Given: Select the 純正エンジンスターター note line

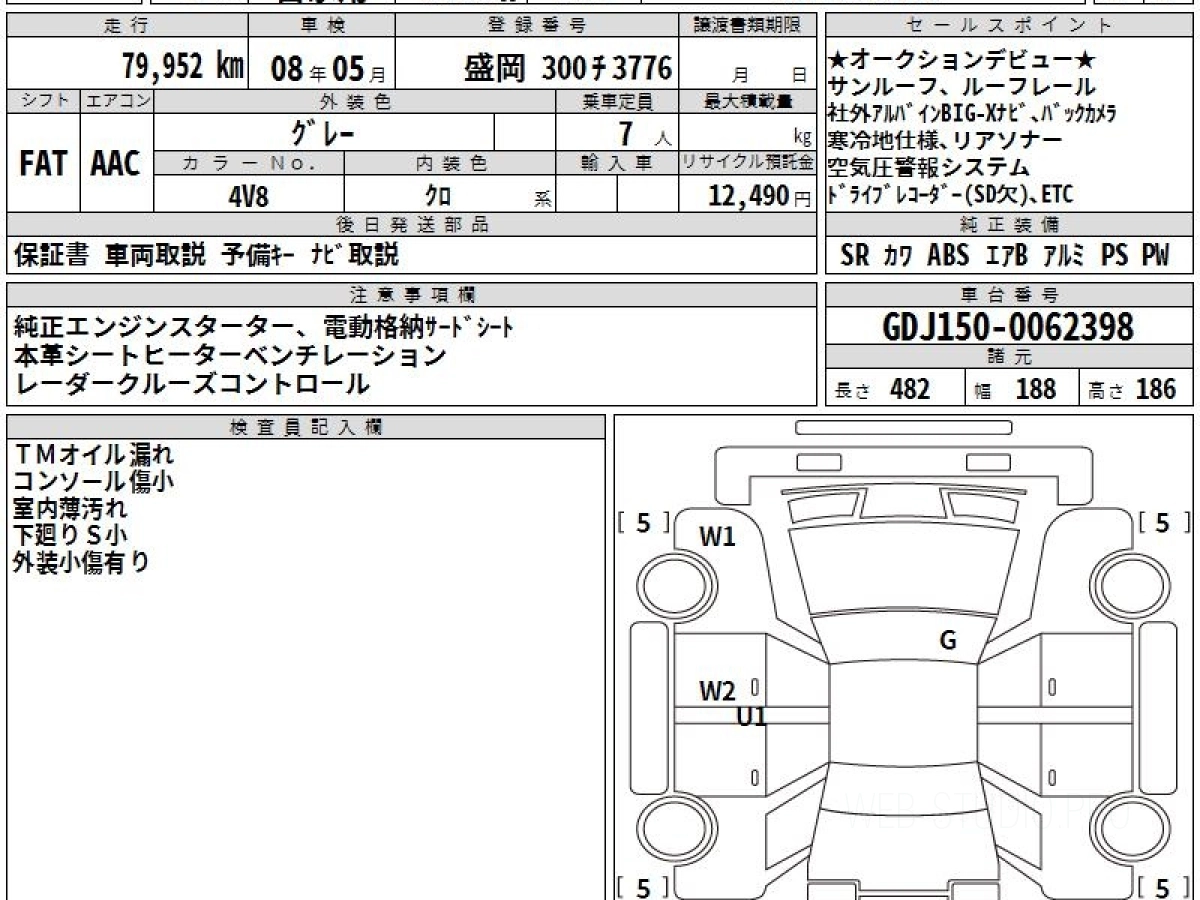Looking at the screenshot, I should (264, 327).
